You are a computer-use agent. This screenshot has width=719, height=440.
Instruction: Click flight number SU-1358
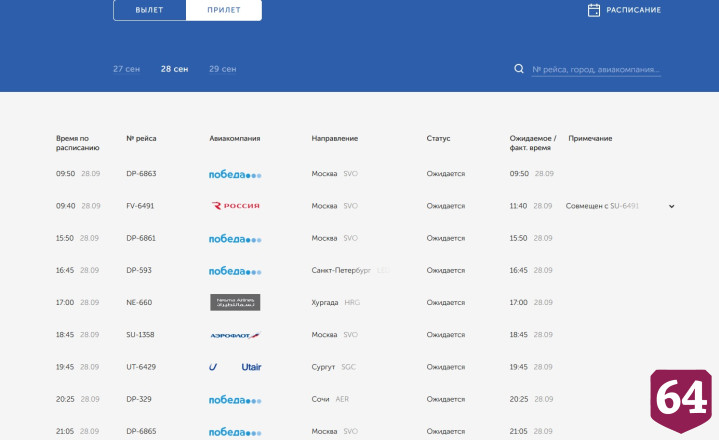click(140, 335)
